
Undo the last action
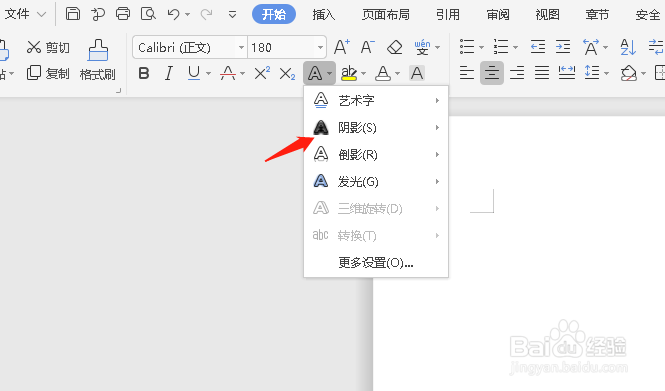[173, 14]
